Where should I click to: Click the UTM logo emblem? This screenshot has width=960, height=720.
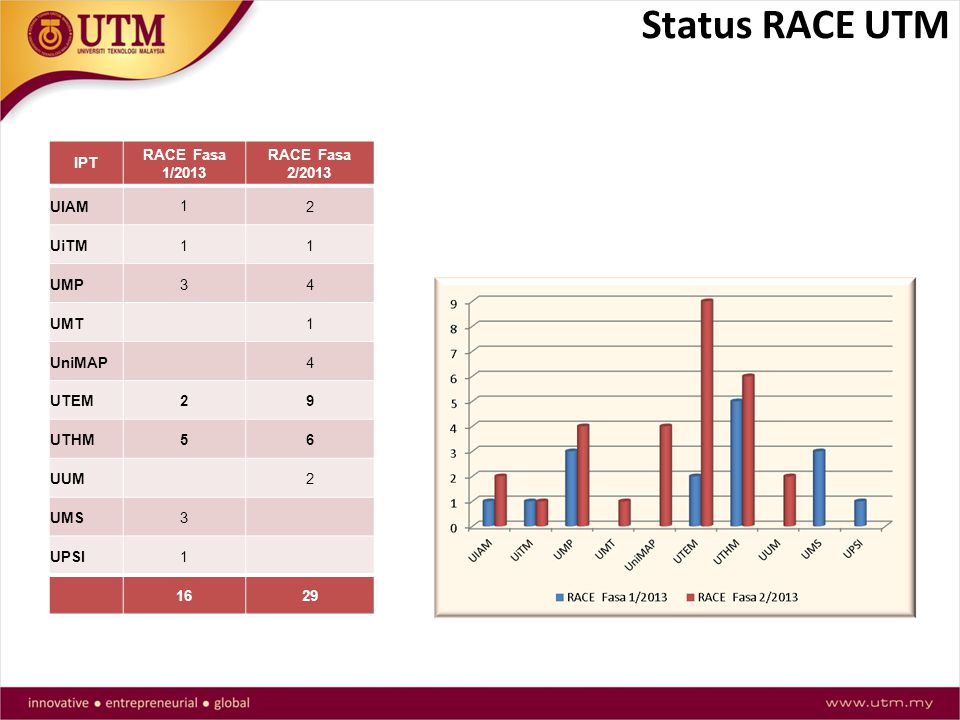click(50, 34)
